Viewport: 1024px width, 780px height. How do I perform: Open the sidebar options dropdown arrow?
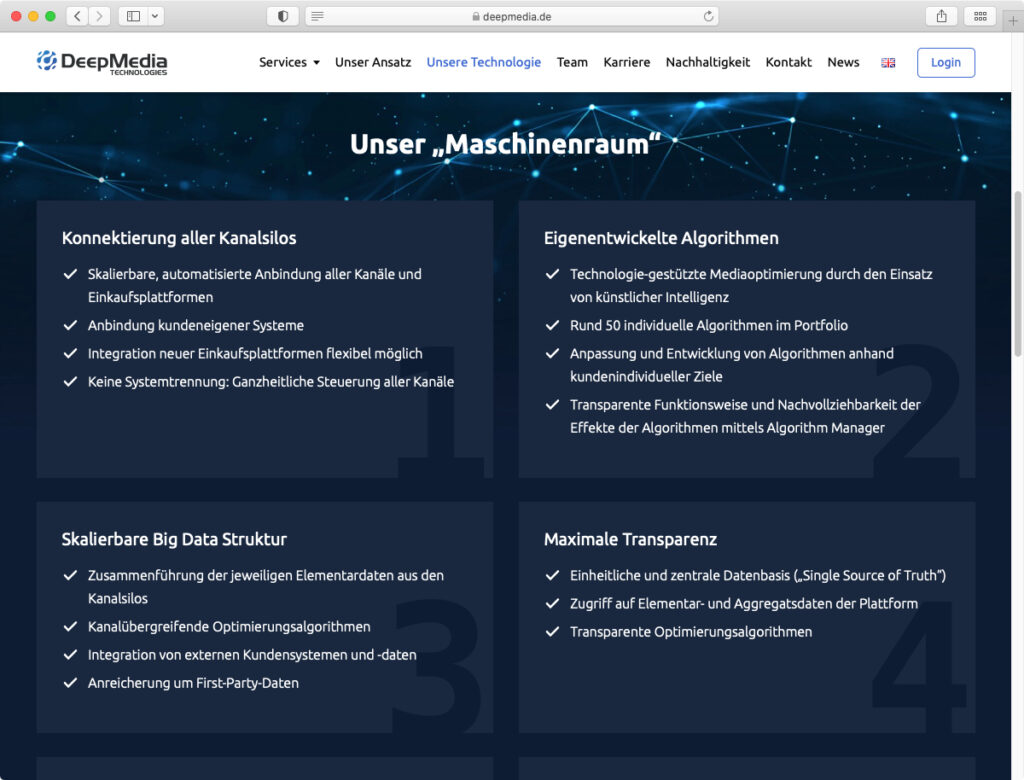coord(155,16)
